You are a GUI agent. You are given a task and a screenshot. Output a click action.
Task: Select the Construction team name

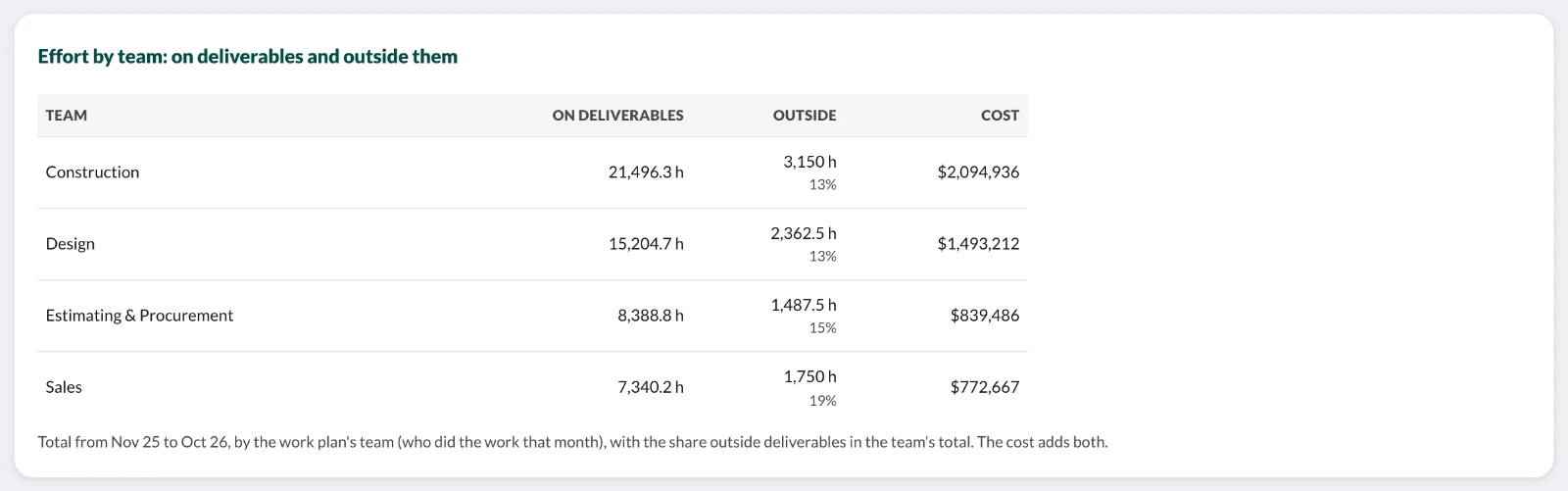point(92,172)
